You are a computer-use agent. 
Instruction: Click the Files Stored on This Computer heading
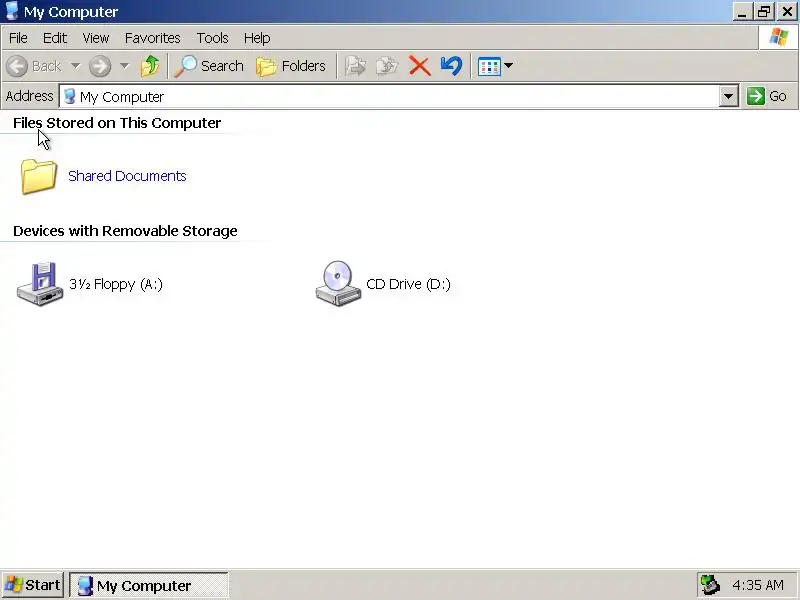coord(117,123)
